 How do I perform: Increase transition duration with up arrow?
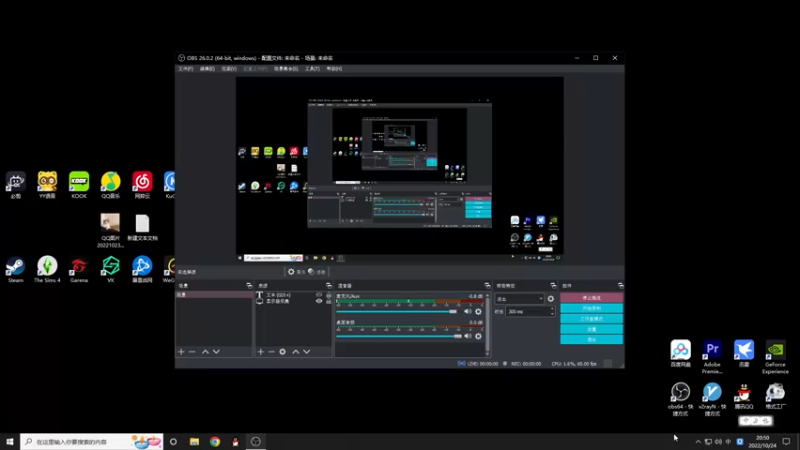[x=552, y=309]
